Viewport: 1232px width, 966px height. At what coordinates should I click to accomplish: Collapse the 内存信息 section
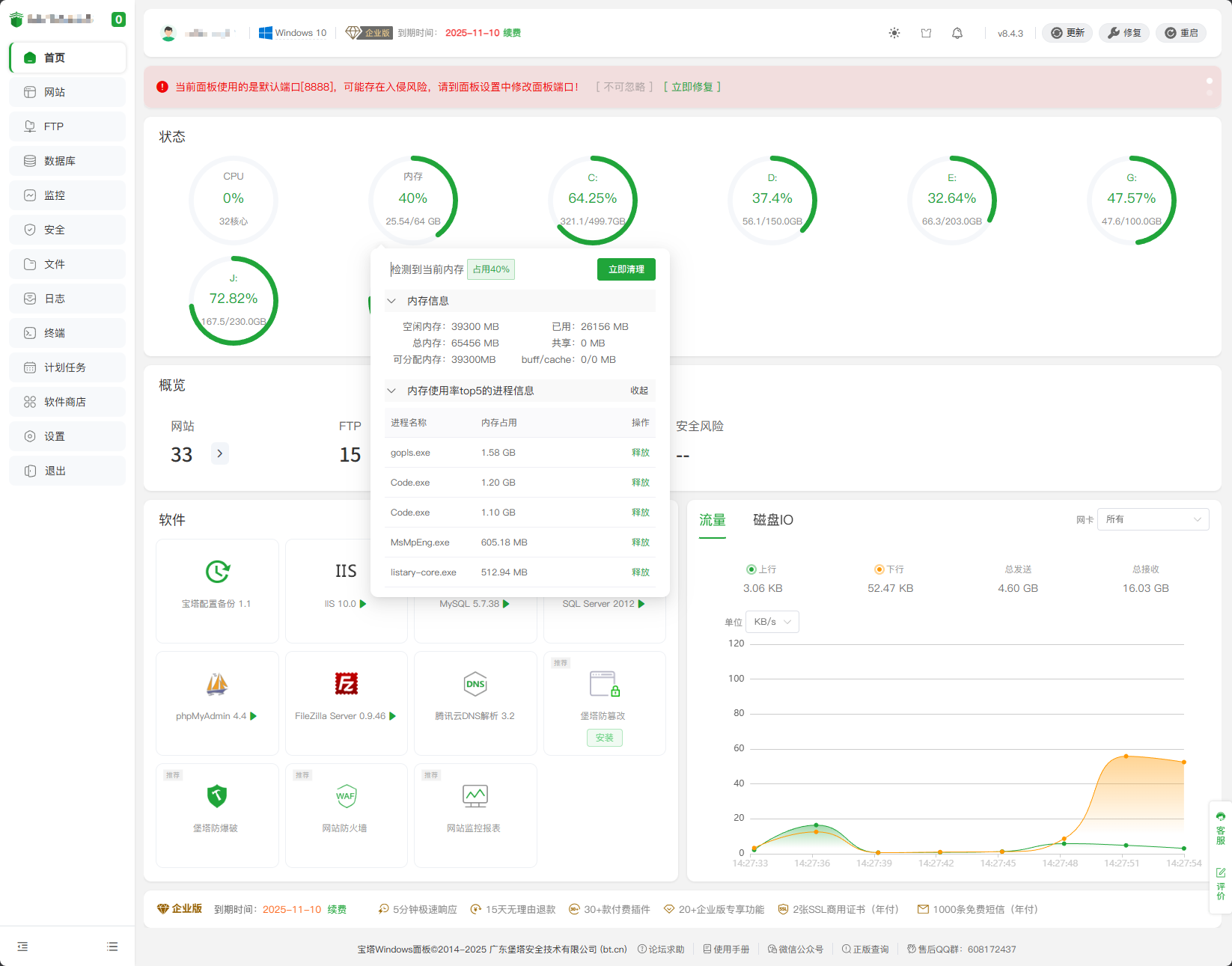(x=391, y=301)
